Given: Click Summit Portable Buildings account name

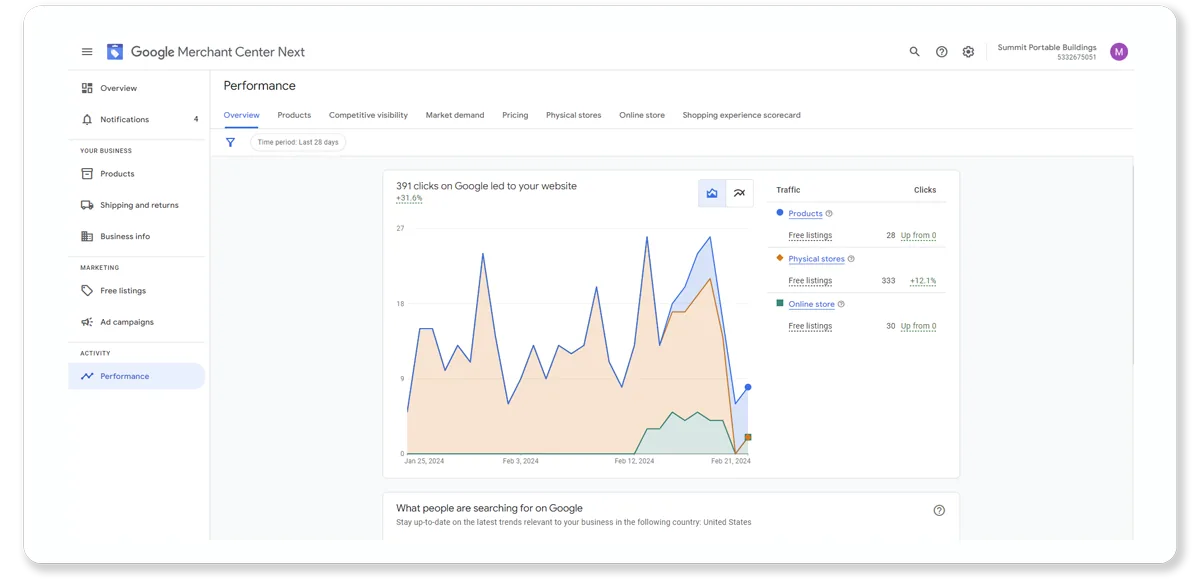Looking at the screenshot, I should [x=1047, y=47].
